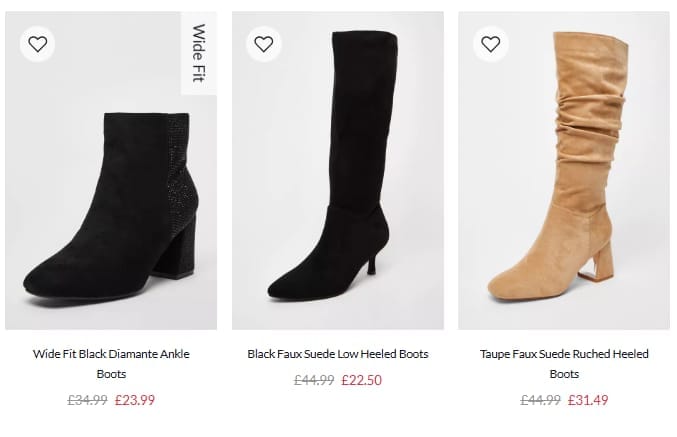Click crossed-out £44.99 under Black Faux Suede boots
The width and height of the screenshot is (677, 437).
tap(314, 380)
